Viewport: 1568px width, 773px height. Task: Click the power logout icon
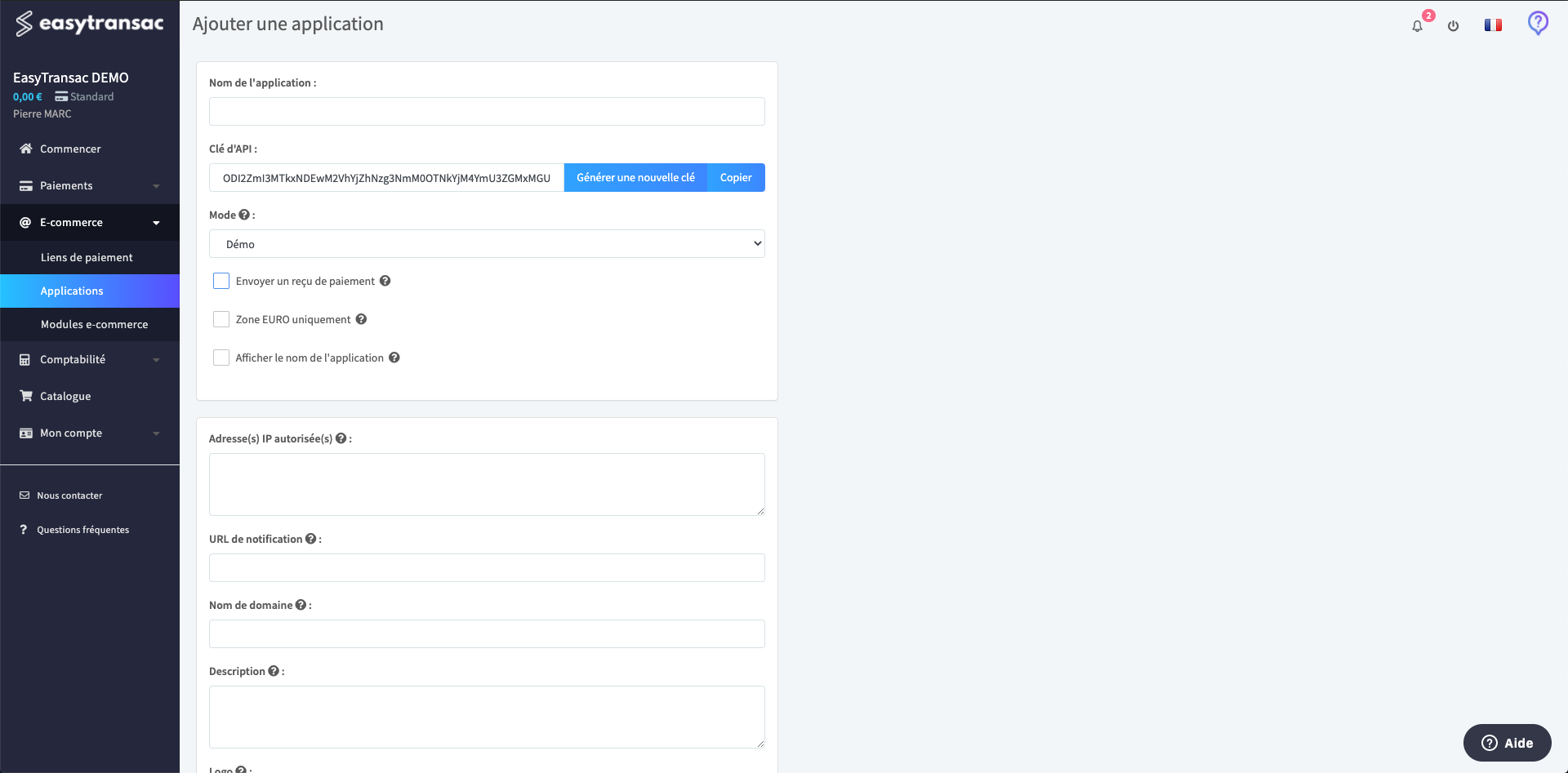1453,26
